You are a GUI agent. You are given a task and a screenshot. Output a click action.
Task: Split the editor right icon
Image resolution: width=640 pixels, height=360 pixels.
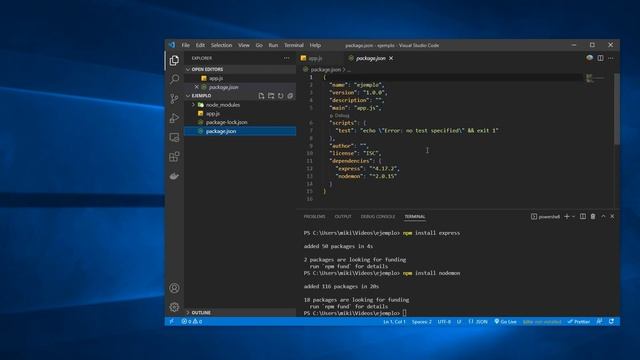600,58
